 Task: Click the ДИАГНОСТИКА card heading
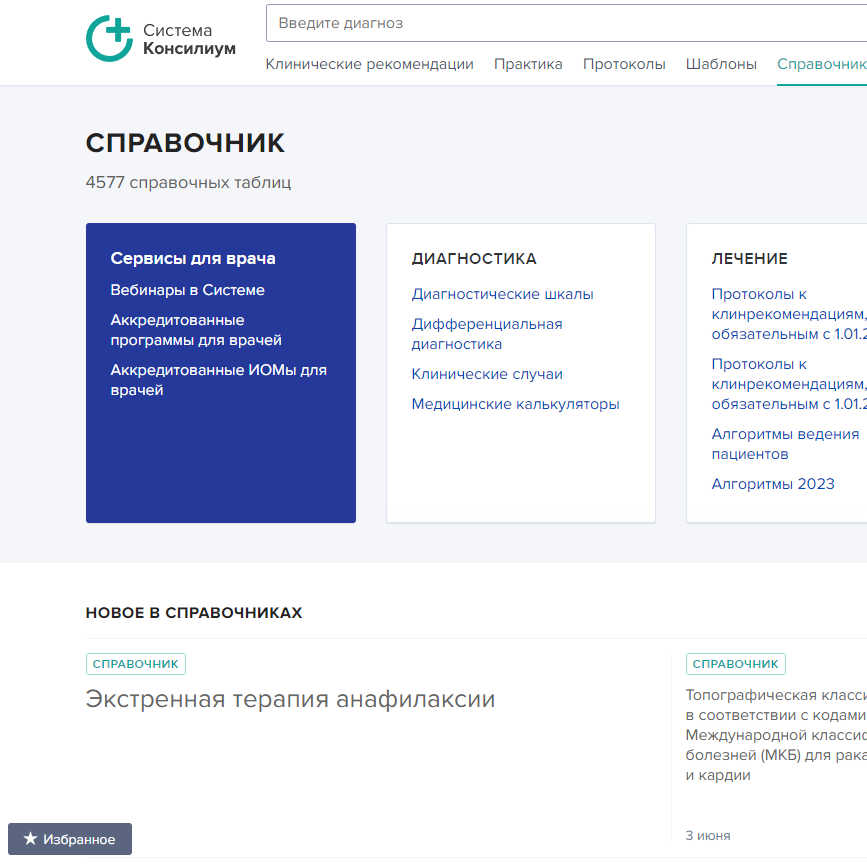[x=474, y=259]
